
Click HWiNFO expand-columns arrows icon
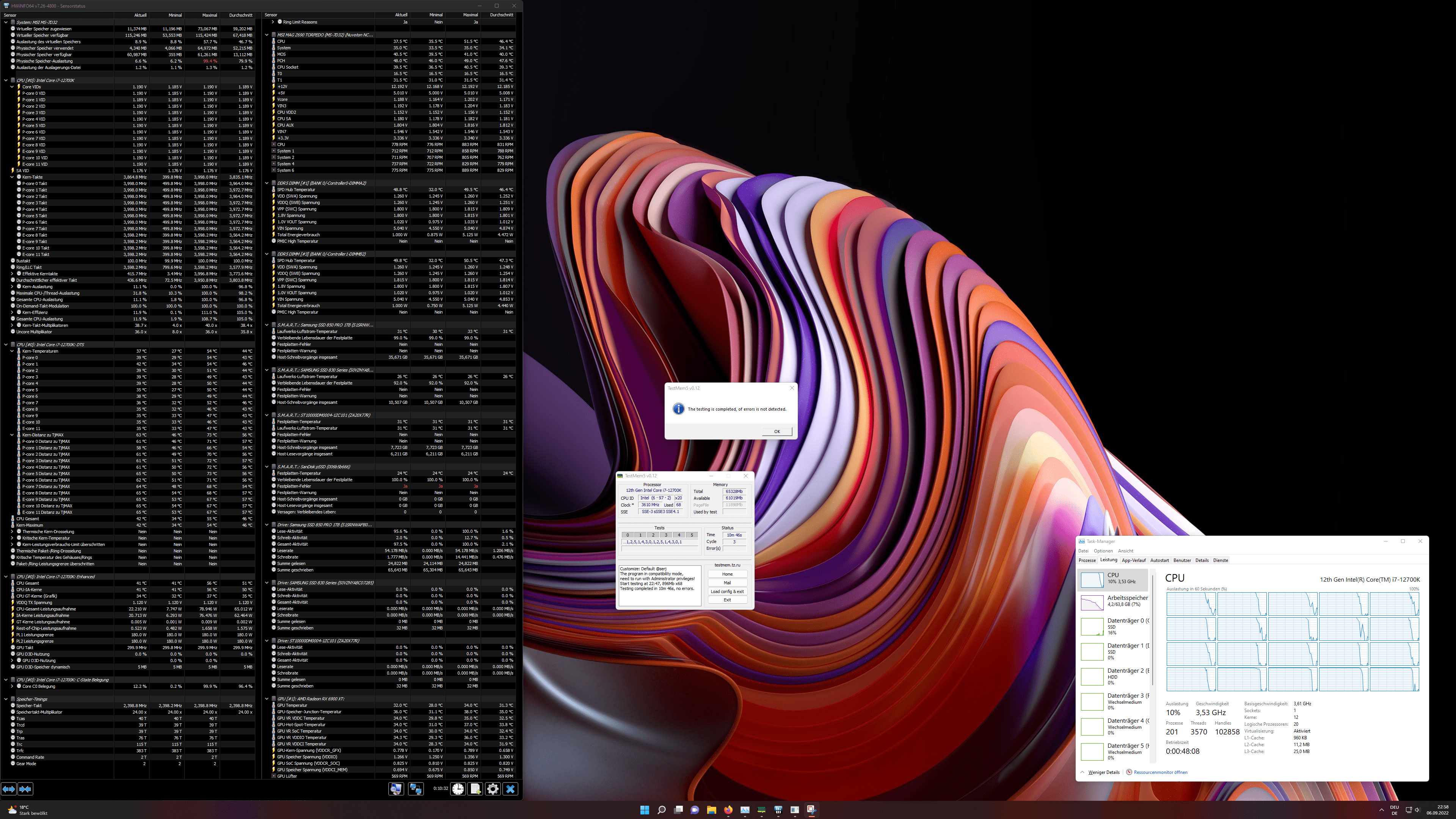click(x=8, y=789)
